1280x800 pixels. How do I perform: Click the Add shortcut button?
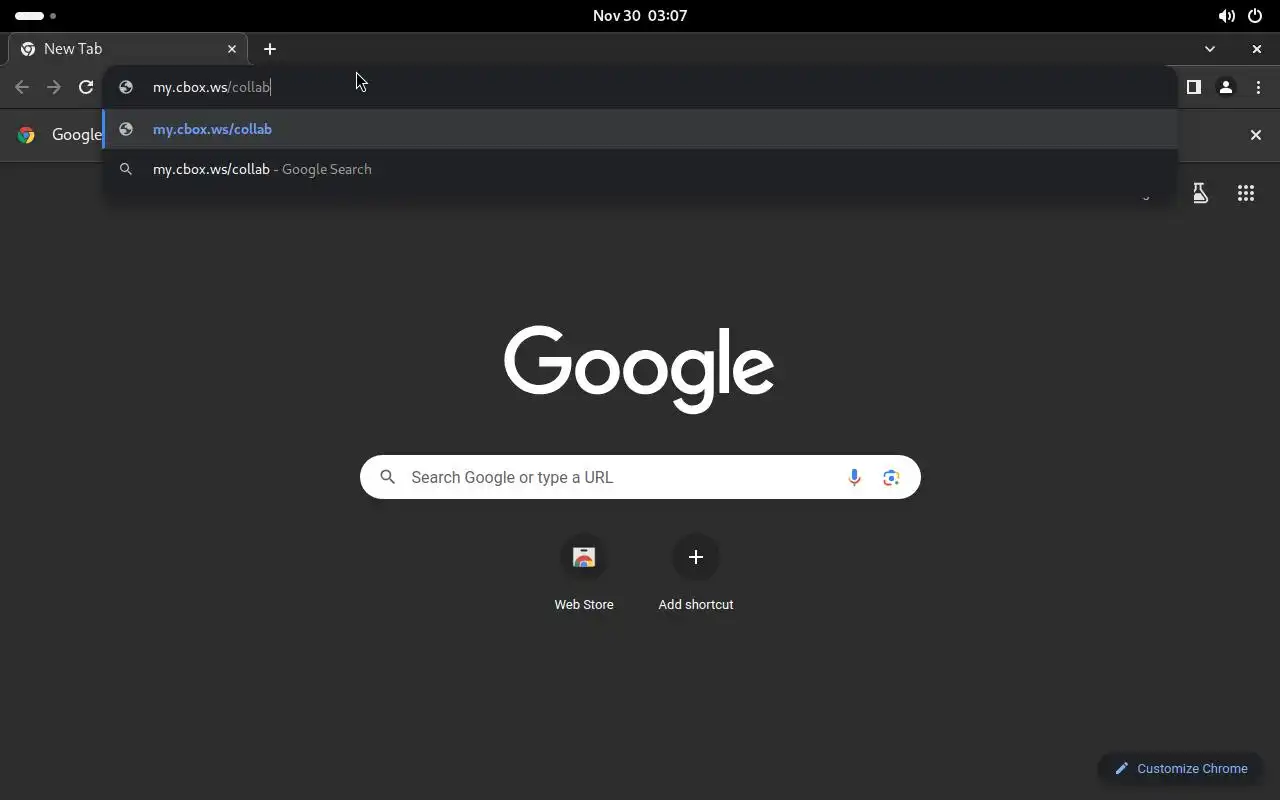[696, 574]
